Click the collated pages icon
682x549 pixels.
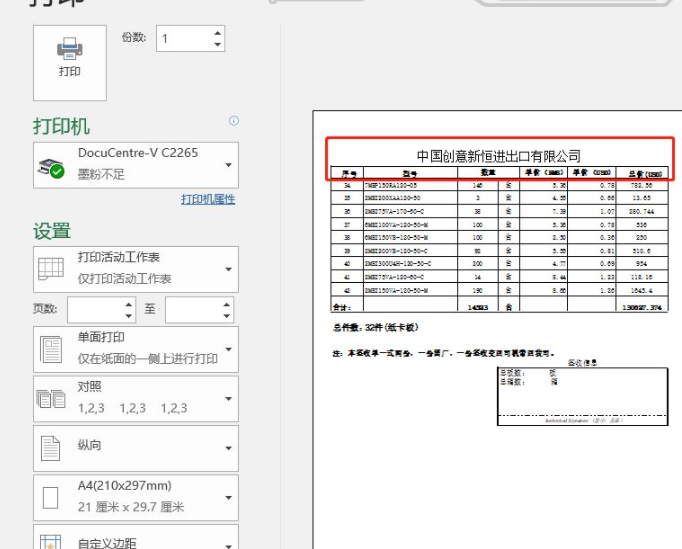pos(51,399)
